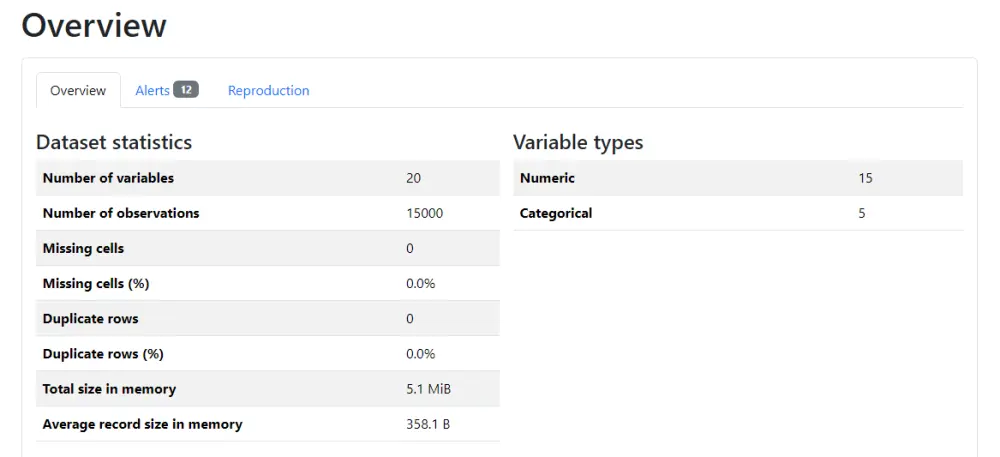Click the Missing cells count row label
The width and height of the screenshot is (1000, 457).
(83, 248)
